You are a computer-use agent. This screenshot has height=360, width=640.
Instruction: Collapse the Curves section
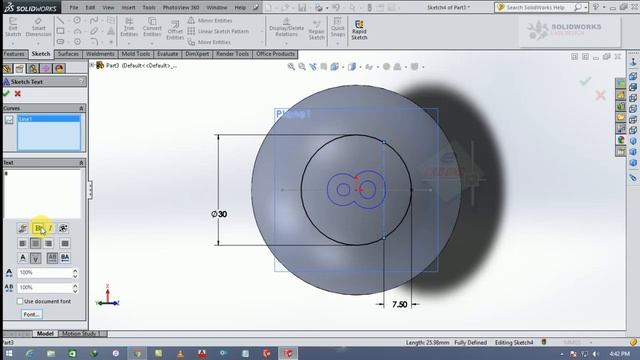coord(81,108)
